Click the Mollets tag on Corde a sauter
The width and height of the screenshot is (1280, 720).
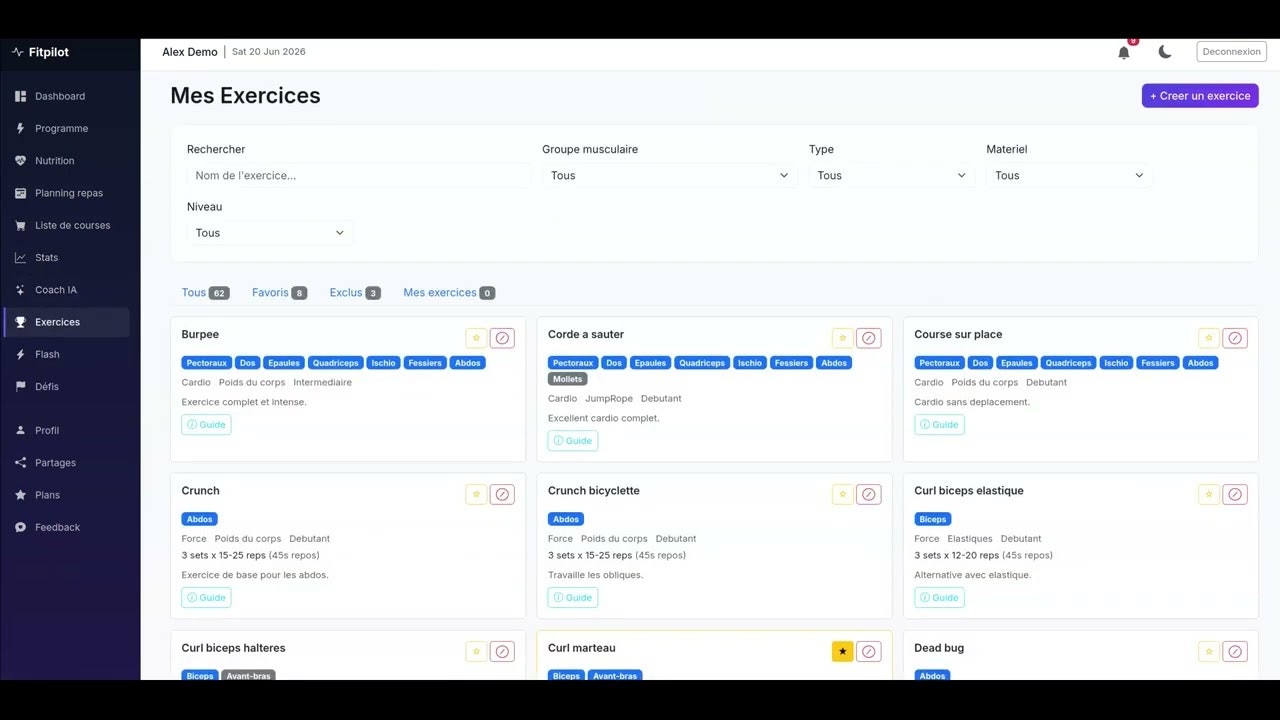click(567, 379)
